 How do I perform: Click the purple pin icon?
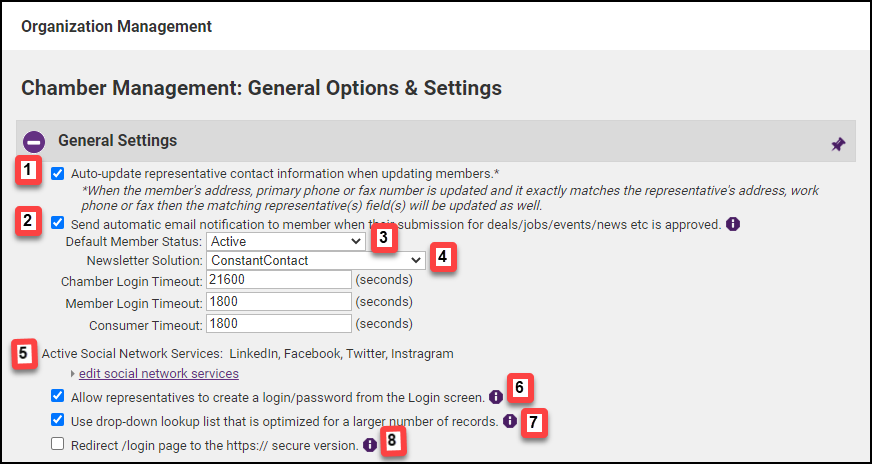pyautogui.click(x=838, y=144)
